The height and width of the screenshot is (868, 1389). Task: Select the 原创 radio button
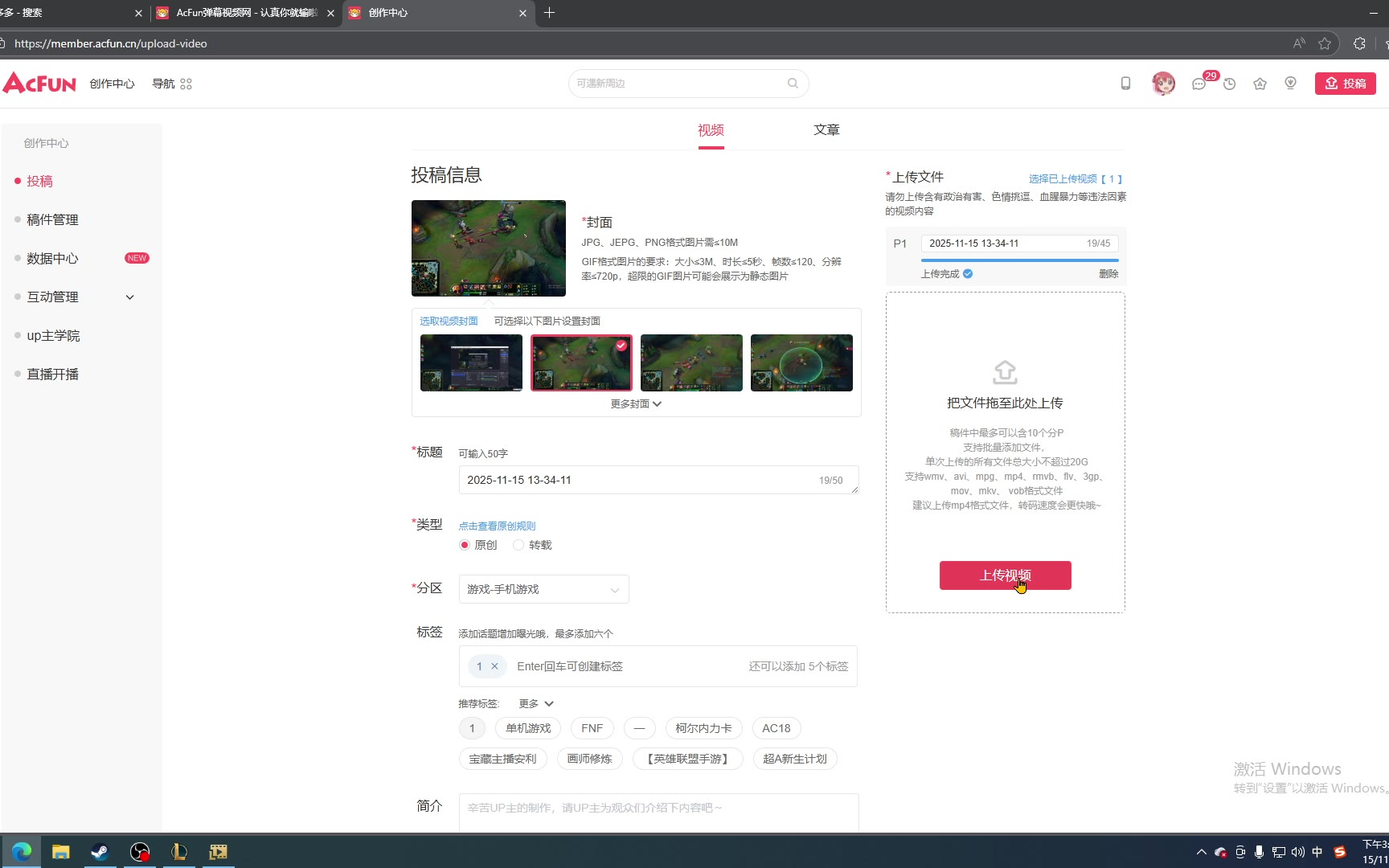[x=465, y=545]
